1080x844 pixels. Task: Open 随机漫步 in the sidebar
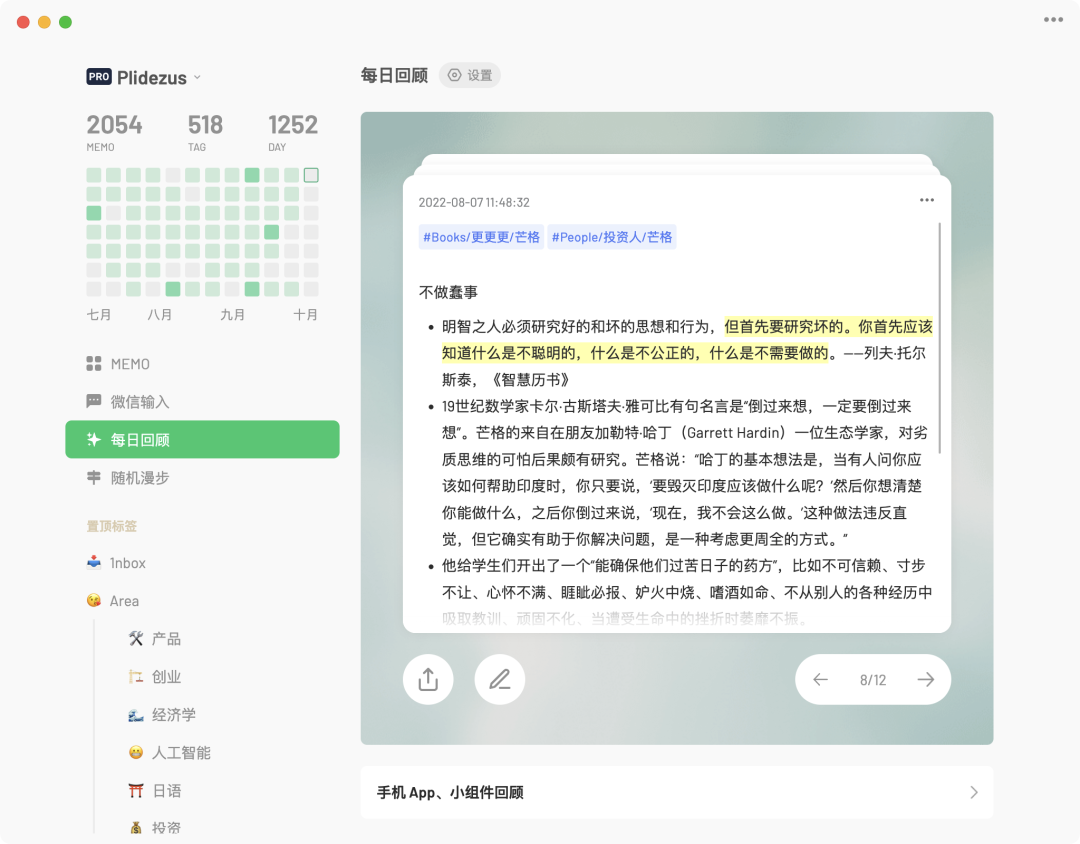point(202,477)
